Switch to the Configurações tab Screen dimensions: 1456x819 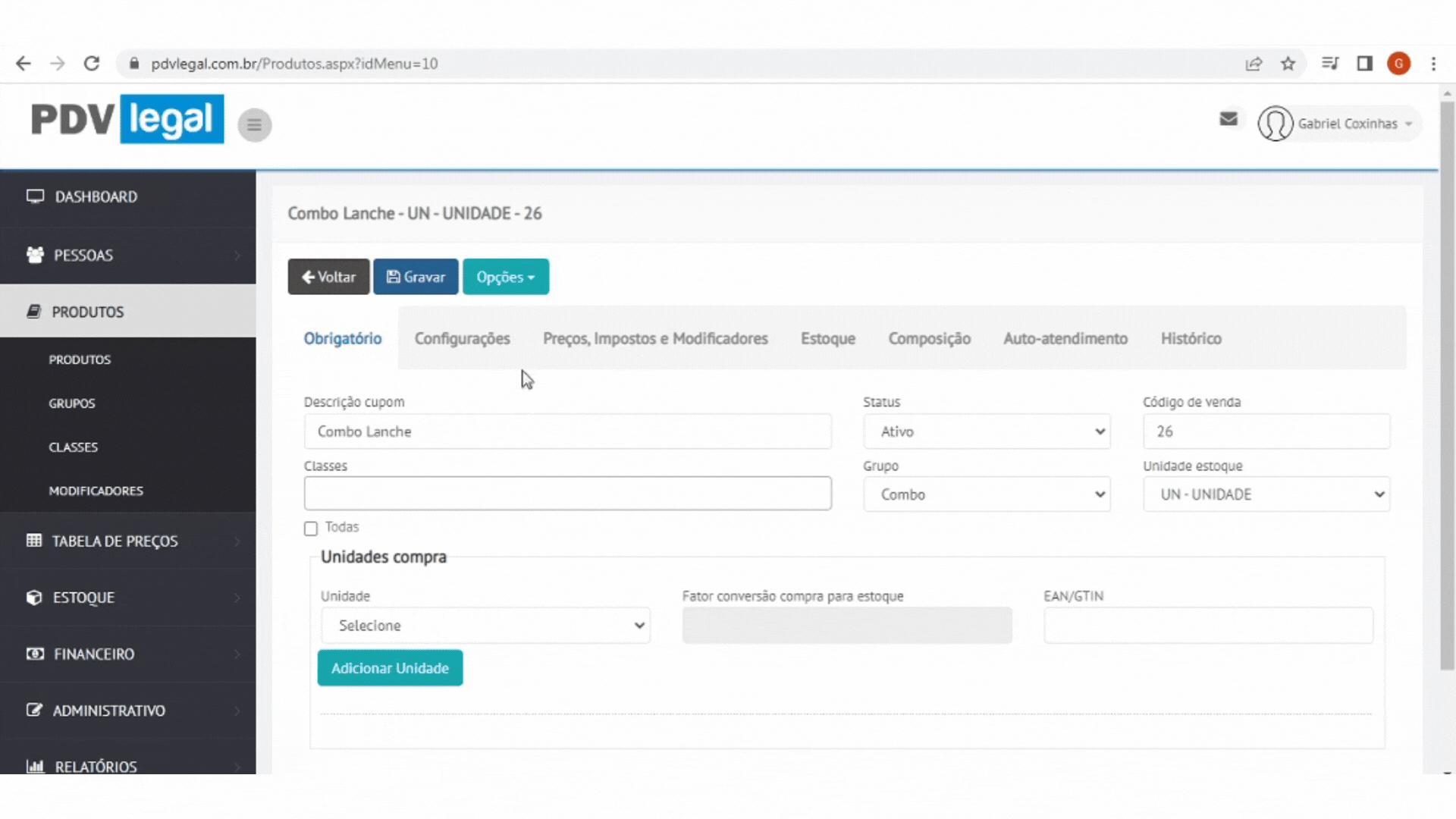(462, 339)
